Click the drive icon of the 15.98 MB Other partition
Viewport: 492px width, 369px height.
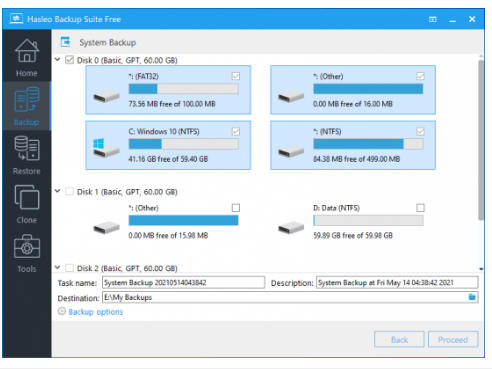(x=106, y=228)
